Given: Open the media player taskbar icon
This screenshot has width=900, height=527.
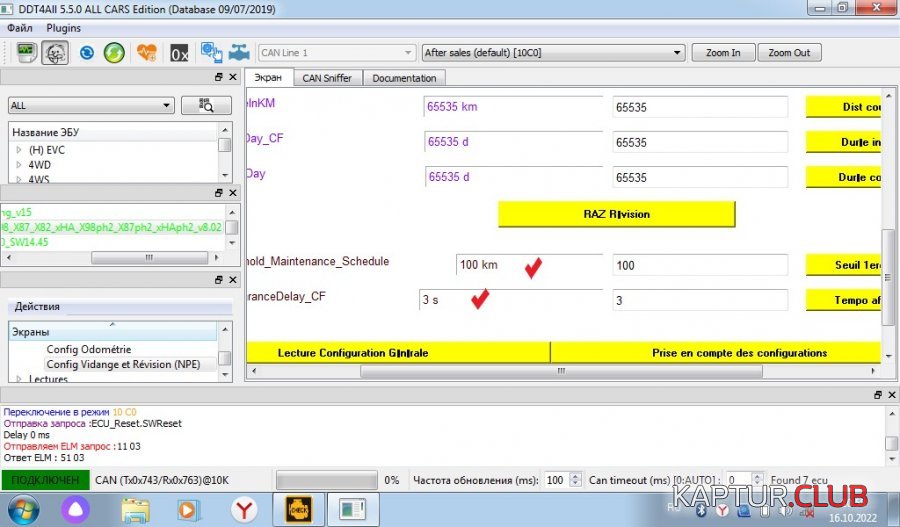Looking at the screenshot, I should [x=187, y=510].
